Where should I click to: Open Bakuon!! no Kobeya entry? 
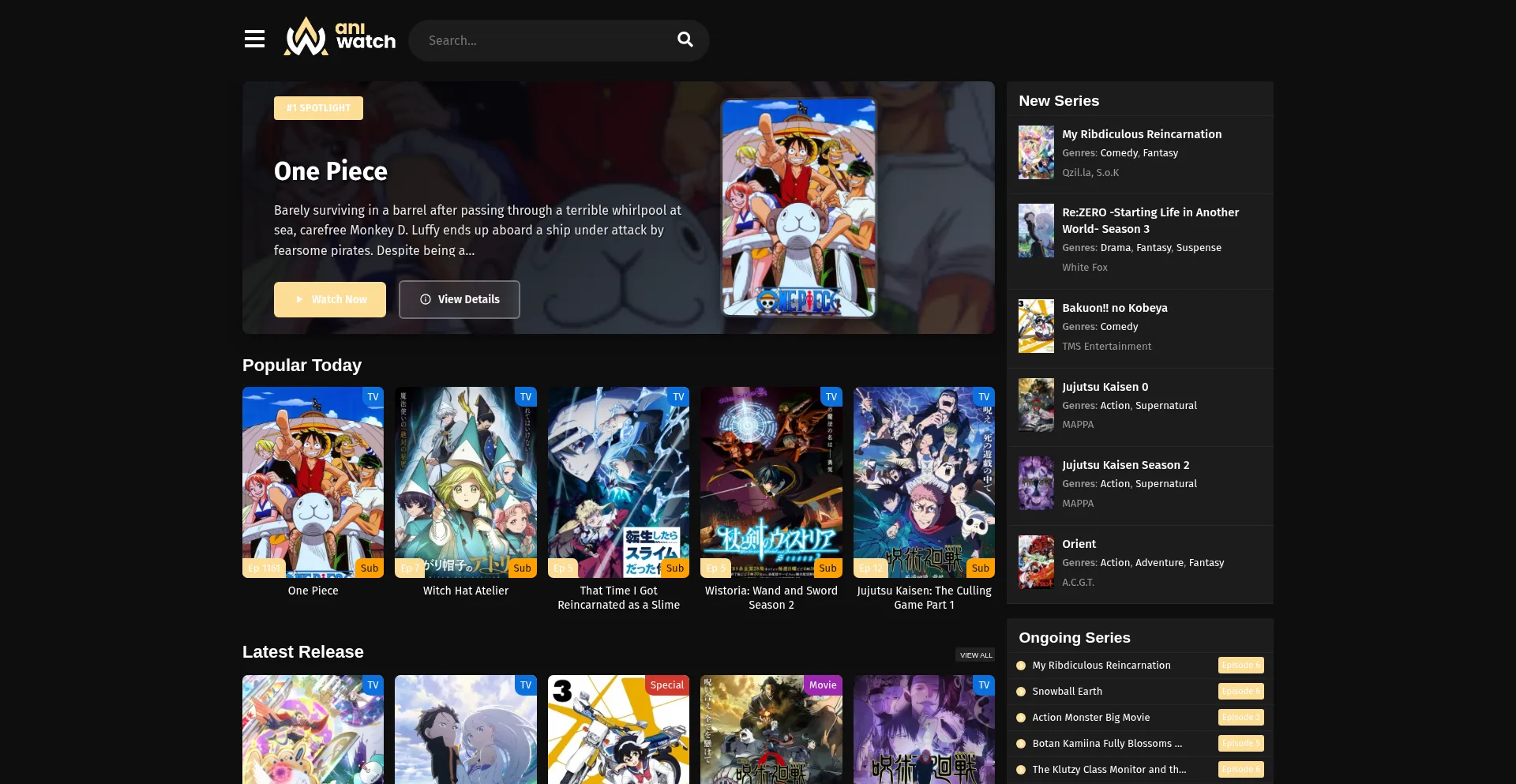1114,308
